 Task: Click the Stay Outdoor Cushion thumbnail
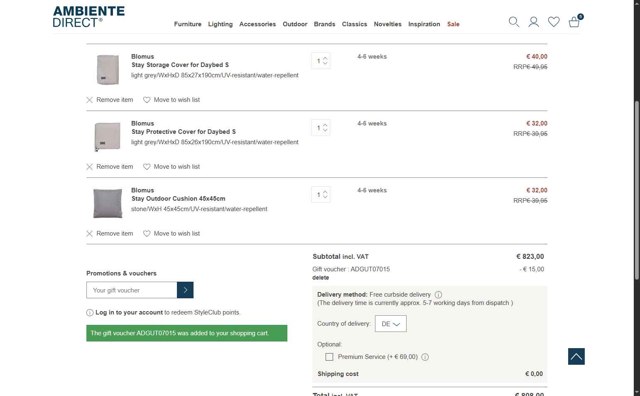(x=107, y=203)
